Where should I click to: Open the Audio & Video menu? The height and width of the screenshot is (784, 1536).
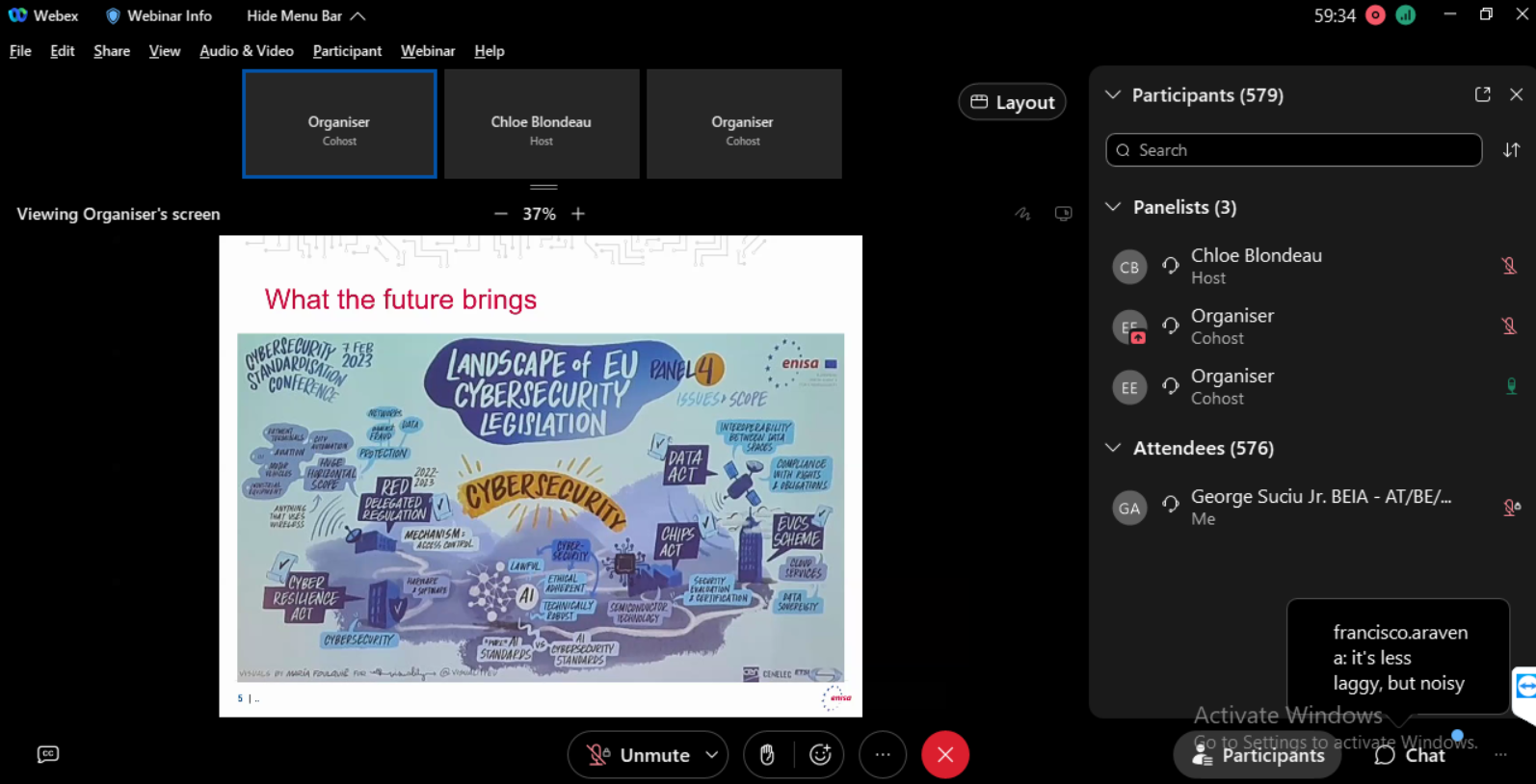click(247, 51)
